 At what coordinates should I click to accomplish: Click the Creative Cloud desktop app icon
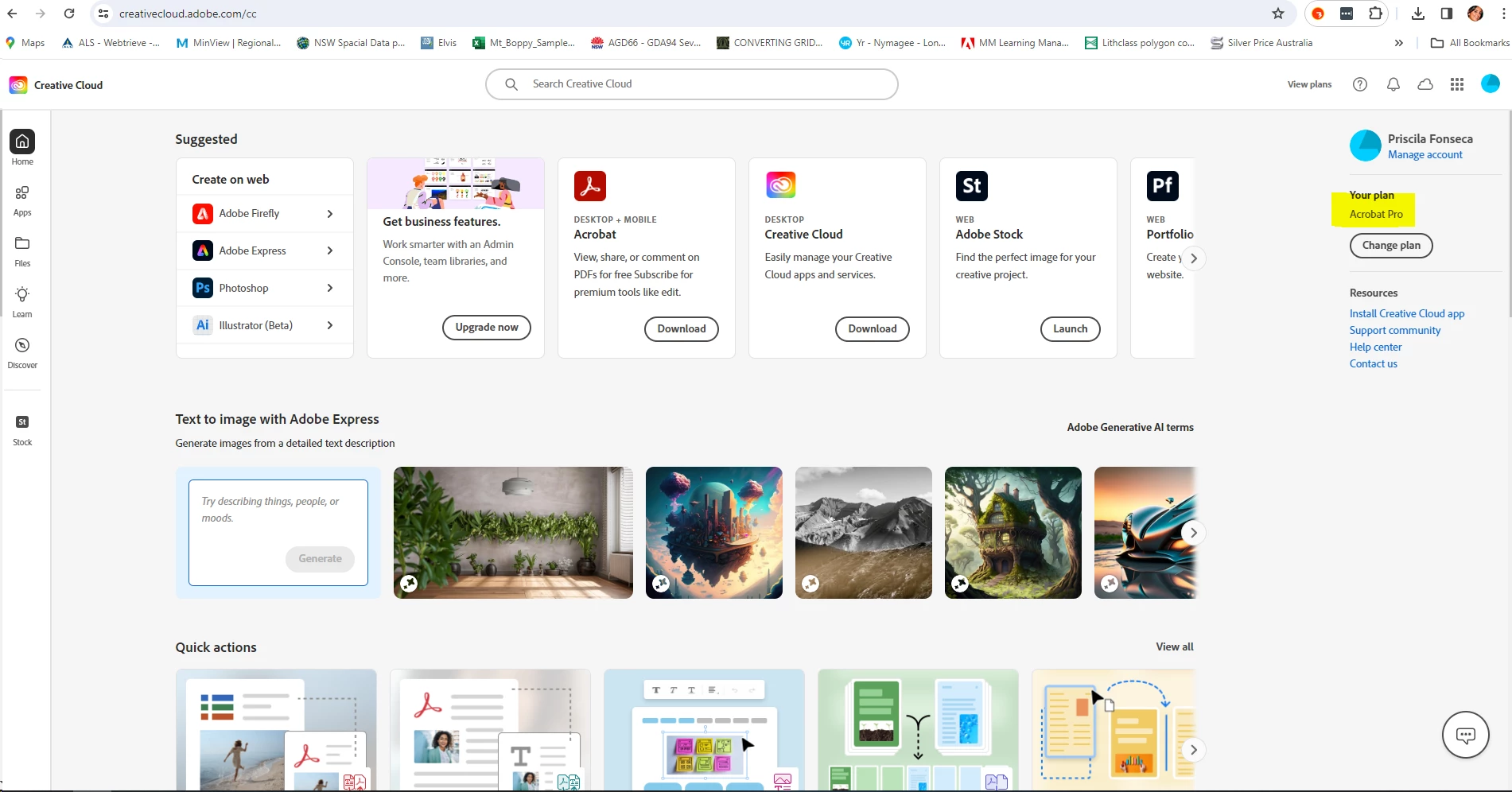pos(781,185)
